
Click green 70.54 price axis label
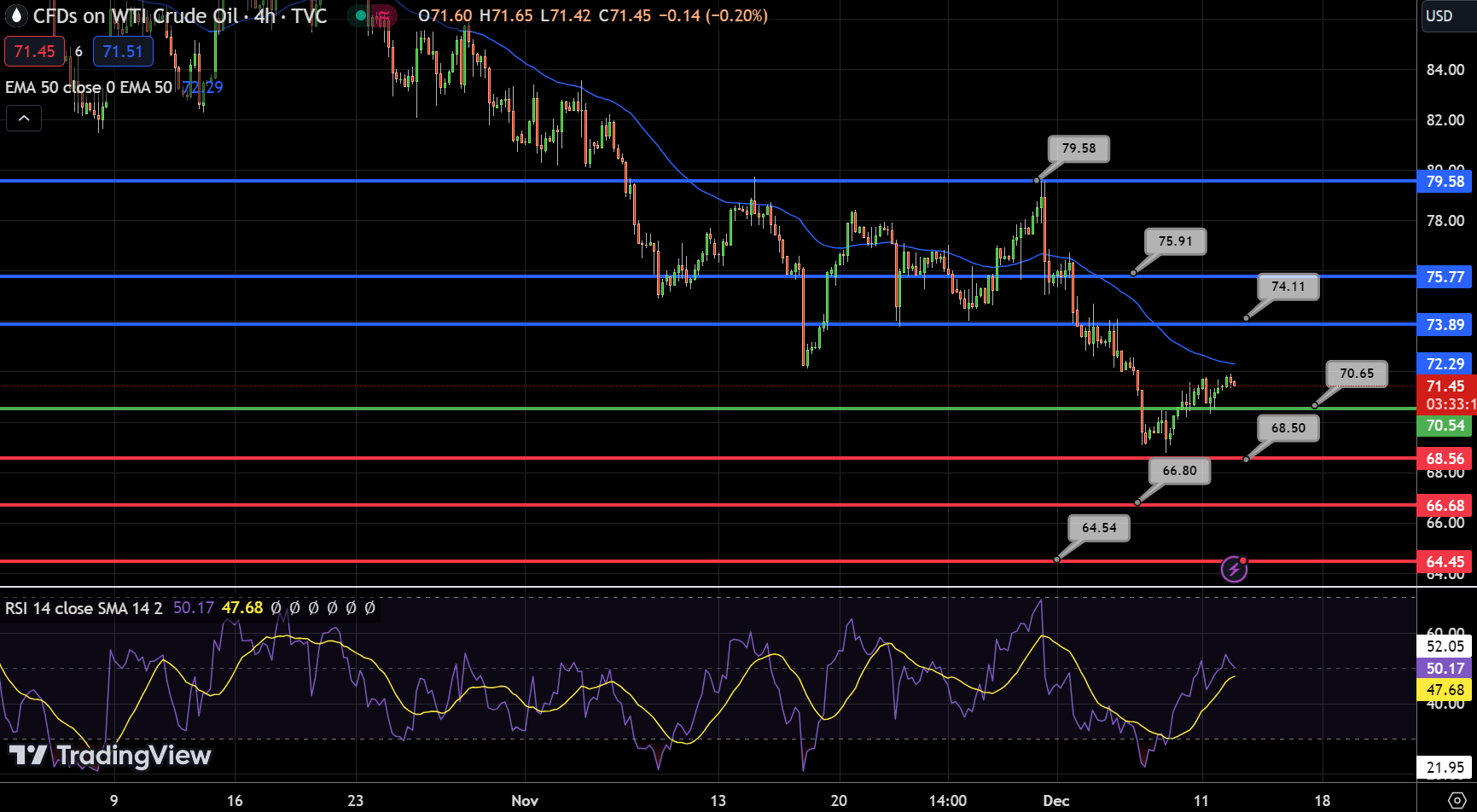click(1445, 426)
